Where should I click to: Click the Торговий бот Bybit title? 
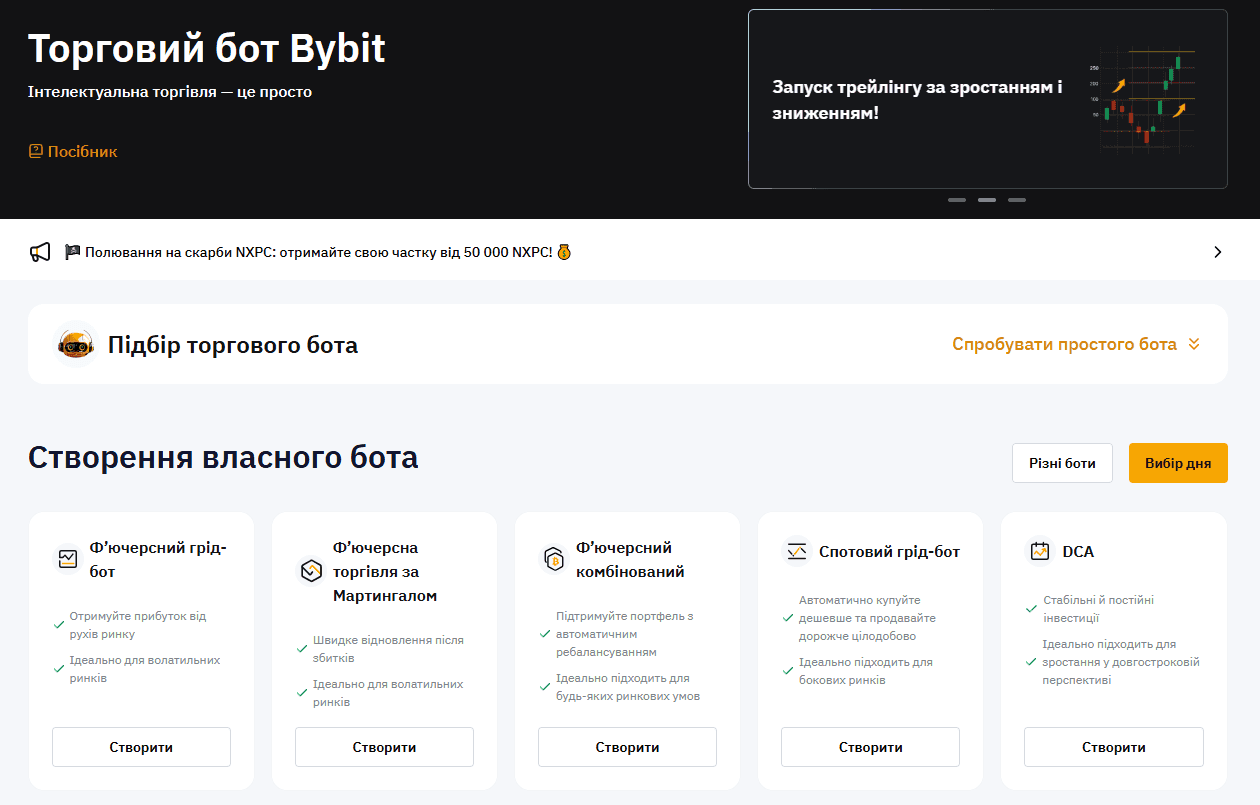tap(207, 48)
